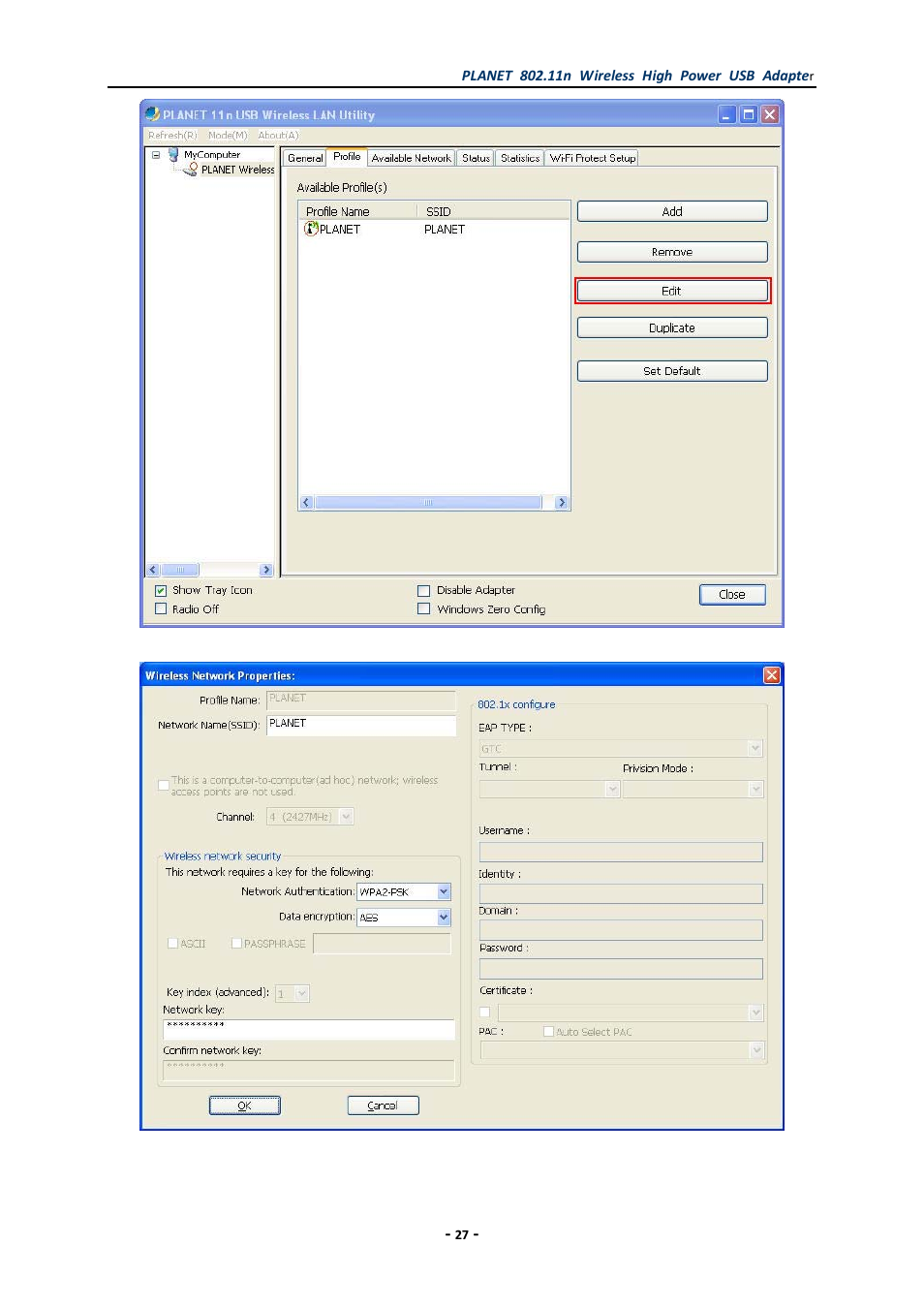Select the PLANET SSID cell

point(445,230)
